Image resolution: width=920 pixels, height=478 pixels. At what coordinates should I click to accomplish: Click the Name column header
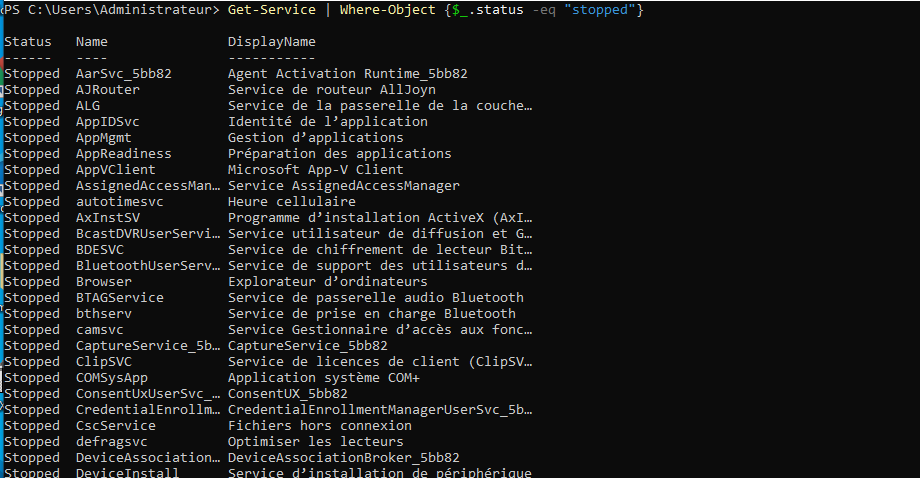coord(91,42)
